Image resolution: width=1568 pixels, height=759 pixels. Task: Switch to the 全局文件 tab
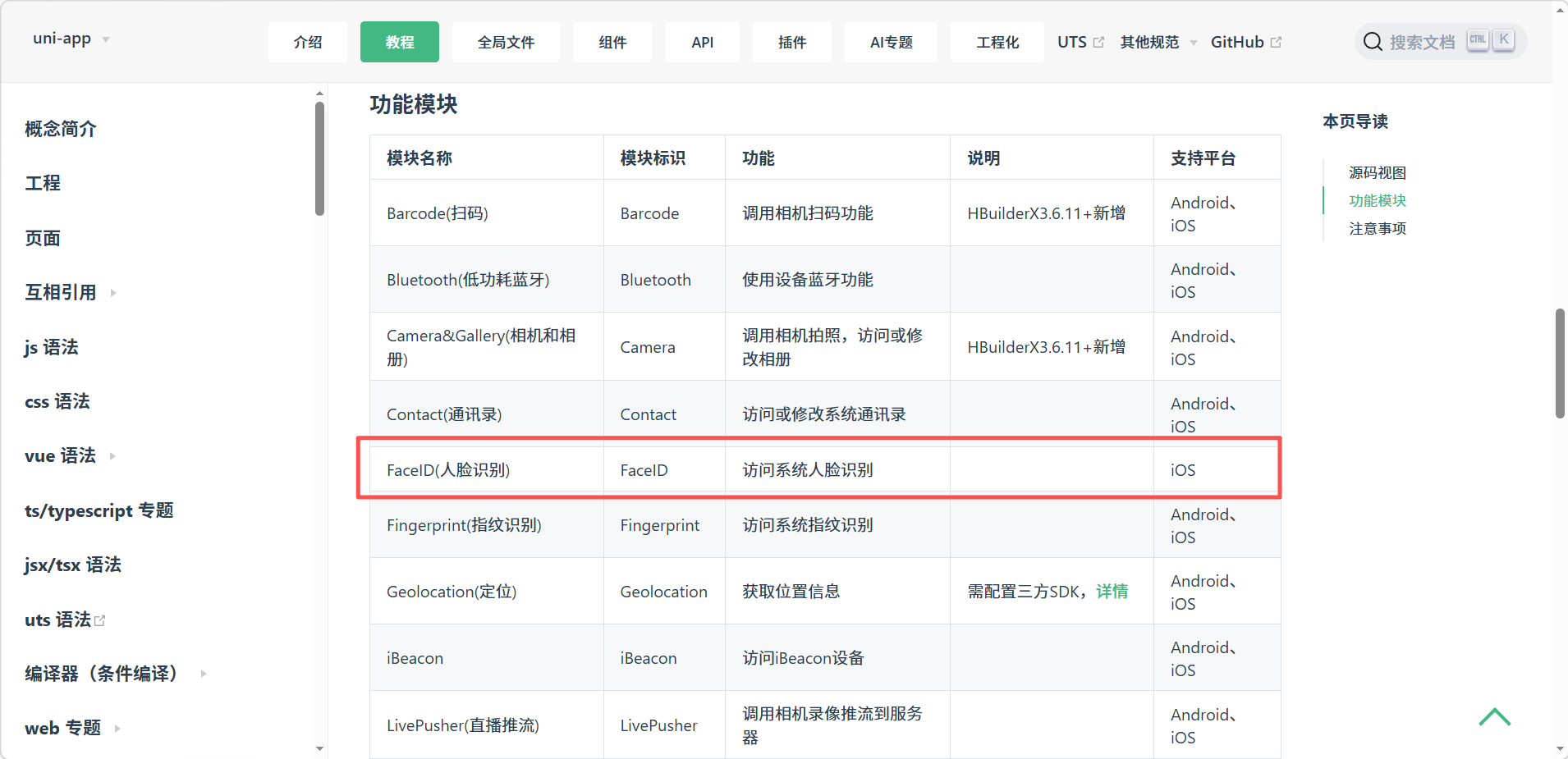pyautogui.click(x=506, y=43)
